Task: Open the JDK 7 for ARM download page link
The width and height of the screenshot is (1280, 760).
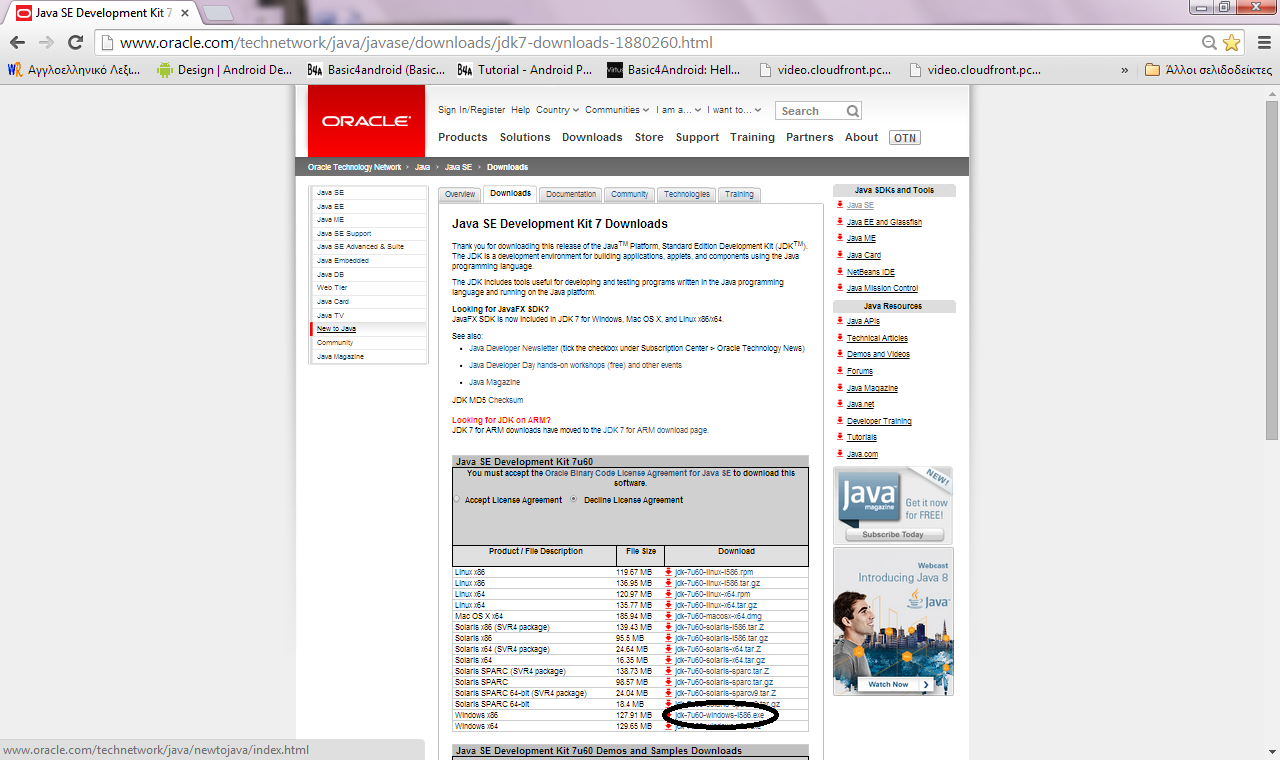Action: 656,430
